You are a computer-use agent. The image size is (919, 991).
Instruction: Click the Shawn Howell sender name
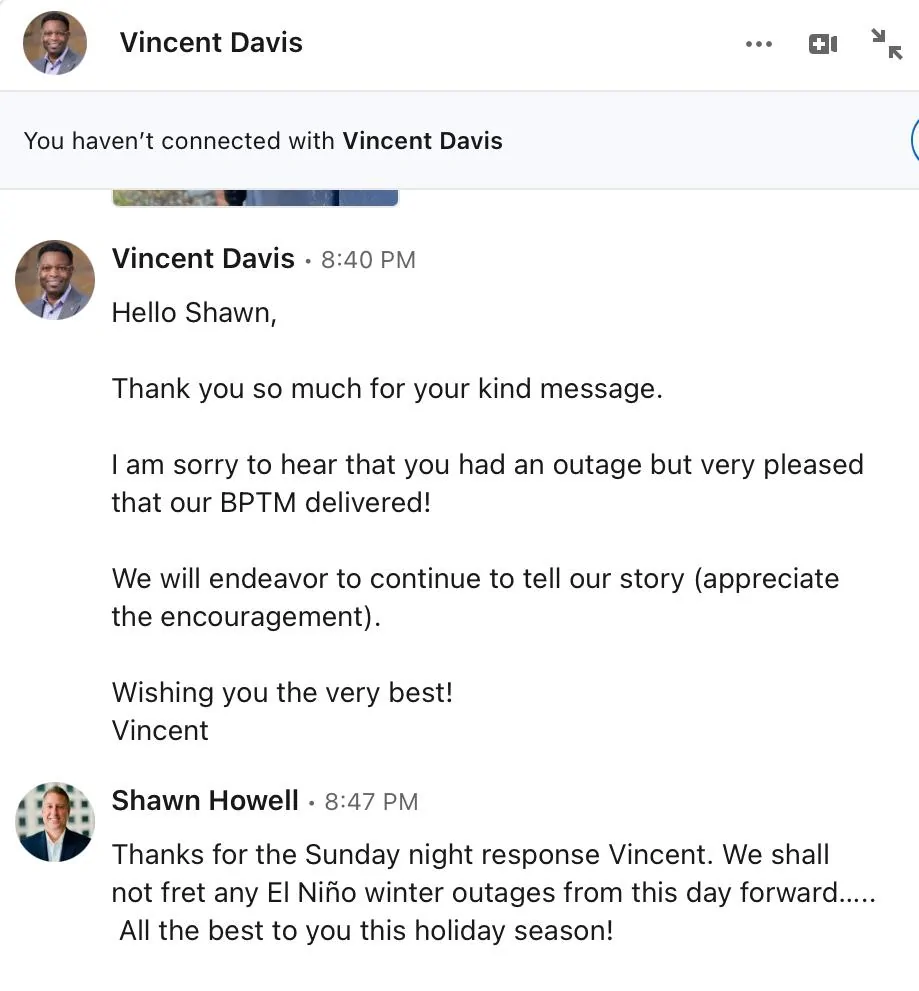(x=205, y=801)
